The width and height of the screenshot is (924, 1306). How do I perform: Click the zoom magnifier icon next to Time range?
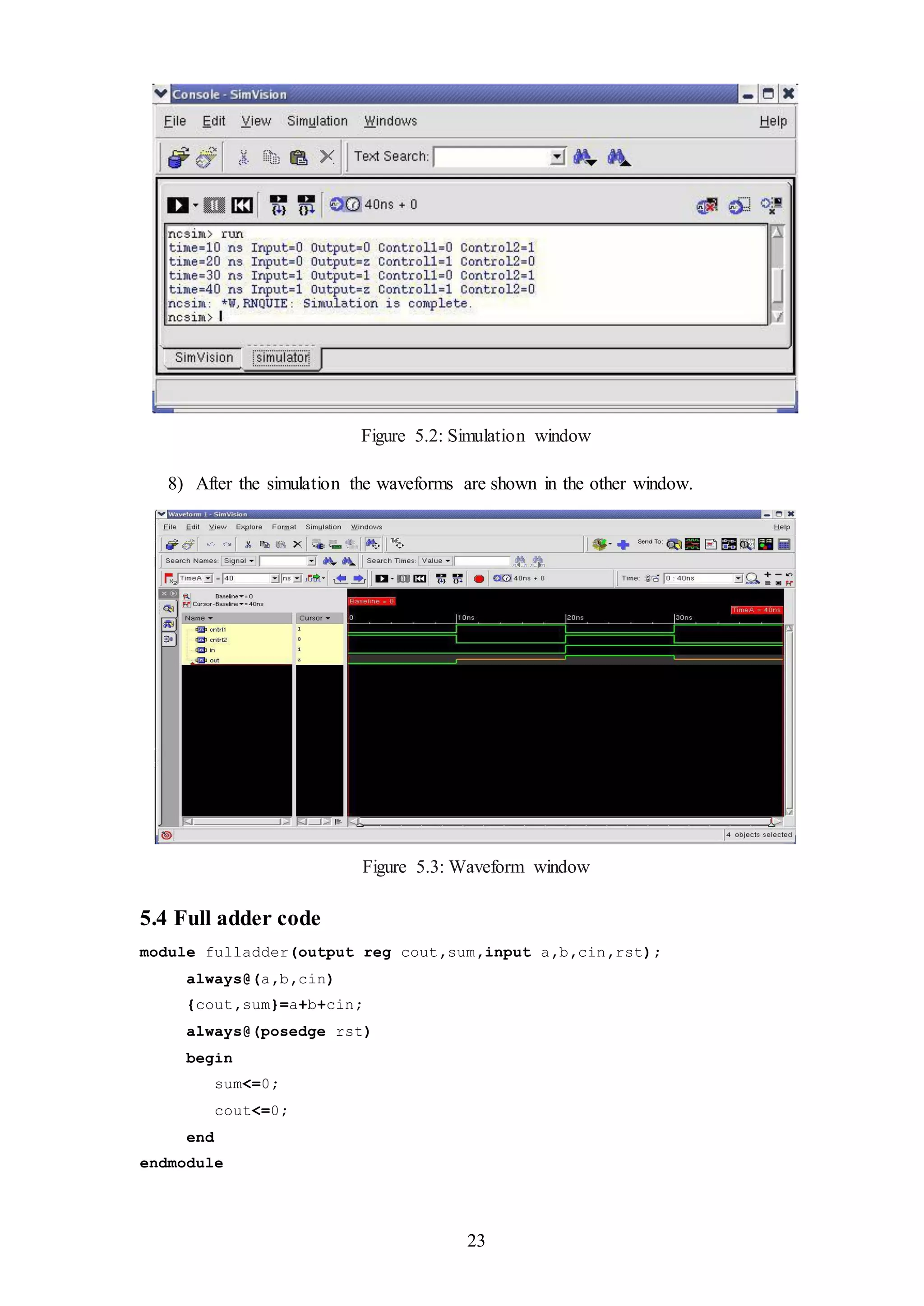tap(752, 579)
